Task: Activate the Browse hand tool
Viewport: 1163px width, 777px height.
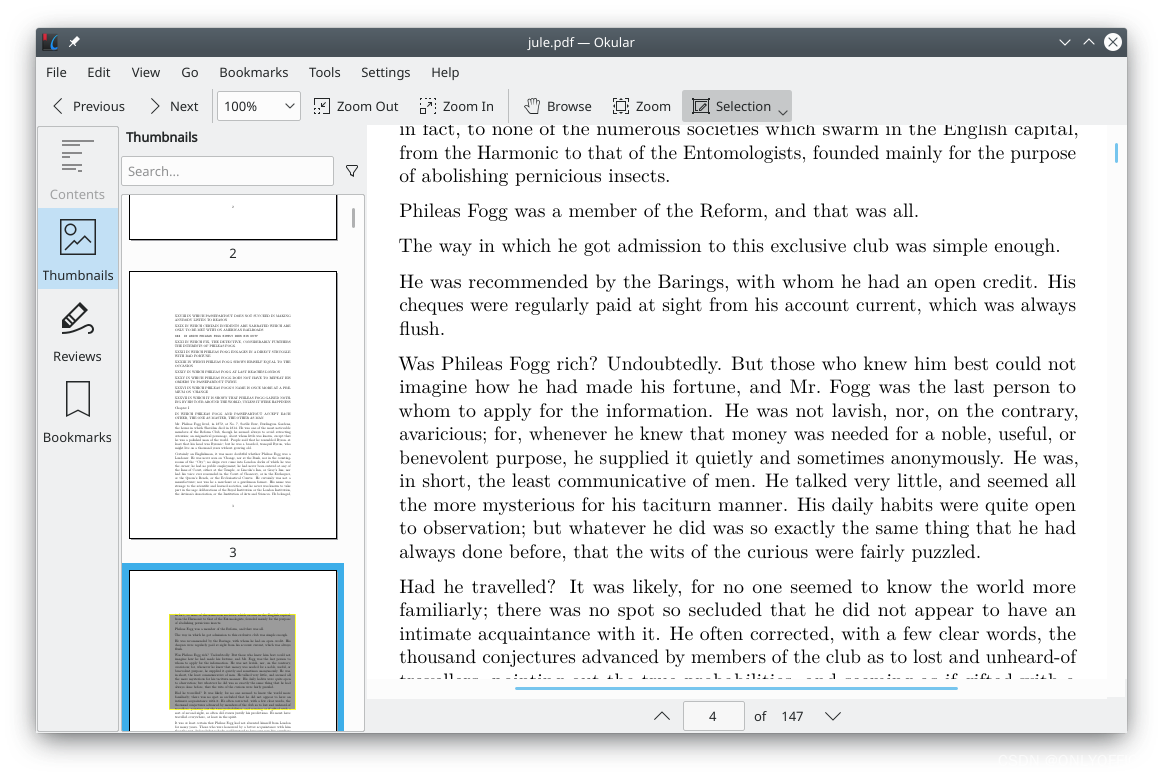Action: pos(558,106)
